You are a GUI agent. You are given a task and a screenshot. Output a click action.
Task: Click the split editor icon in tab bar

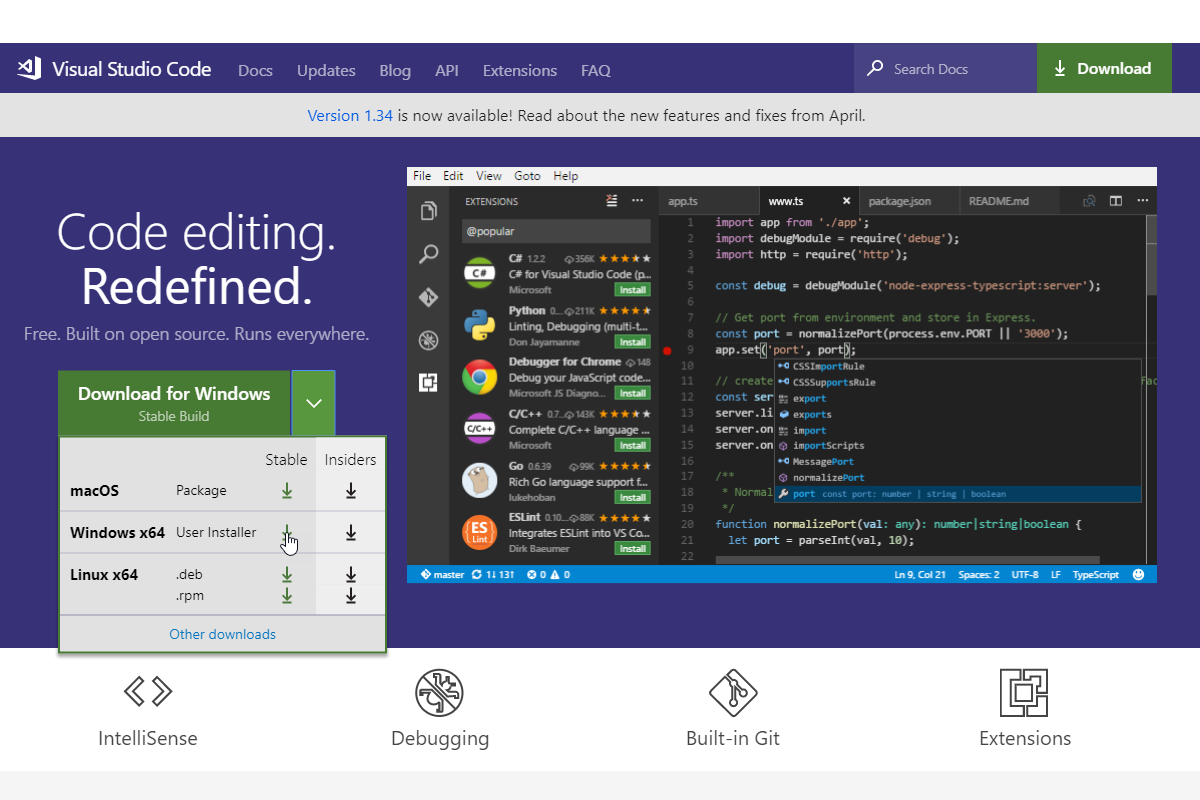pyautogui.click(x=1116, y=201)
